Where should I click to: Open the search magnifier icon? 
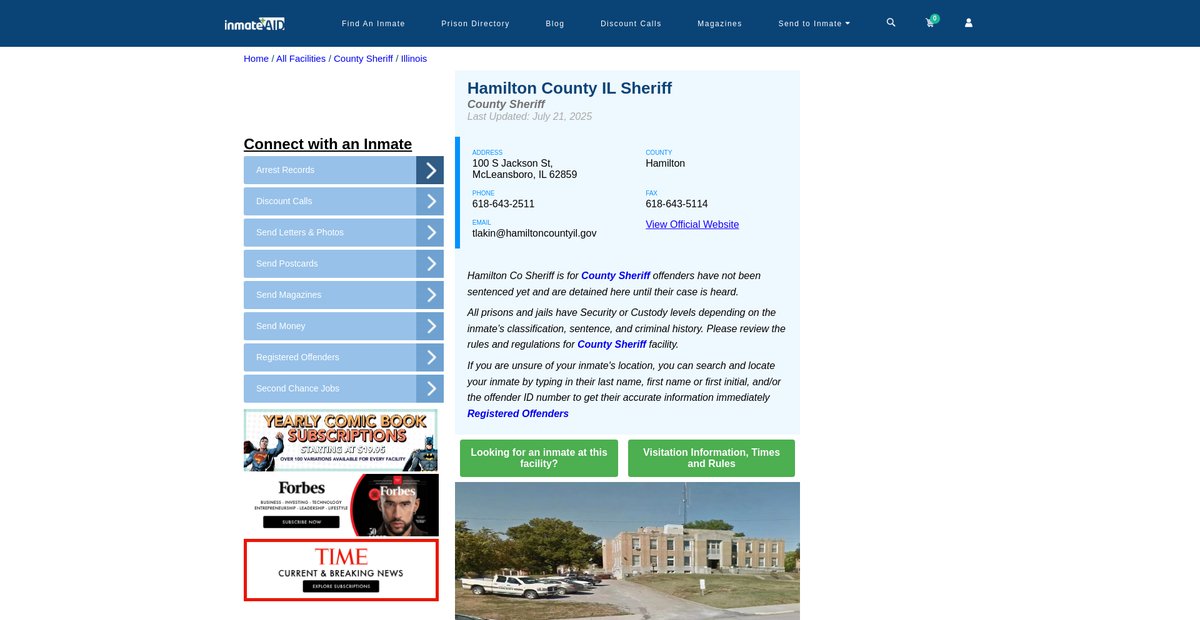tap(891, 22)
